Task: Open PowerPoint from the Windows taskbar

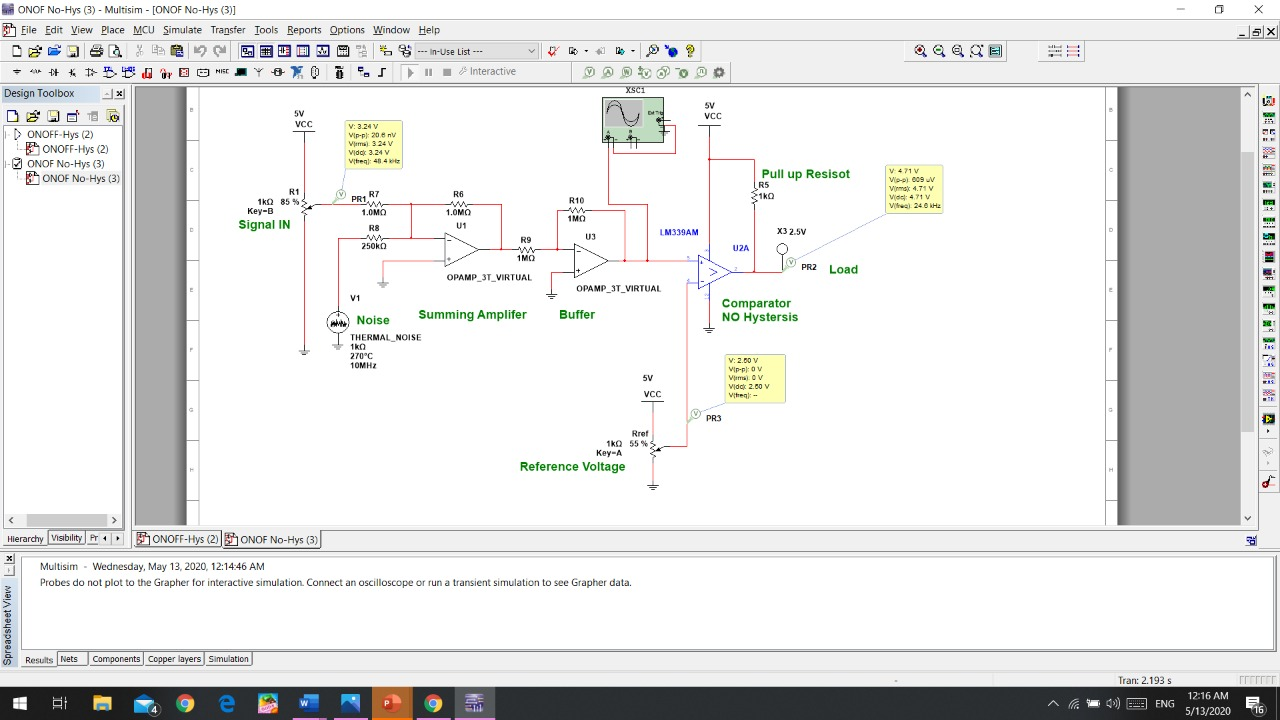Action: pos(391,703)
